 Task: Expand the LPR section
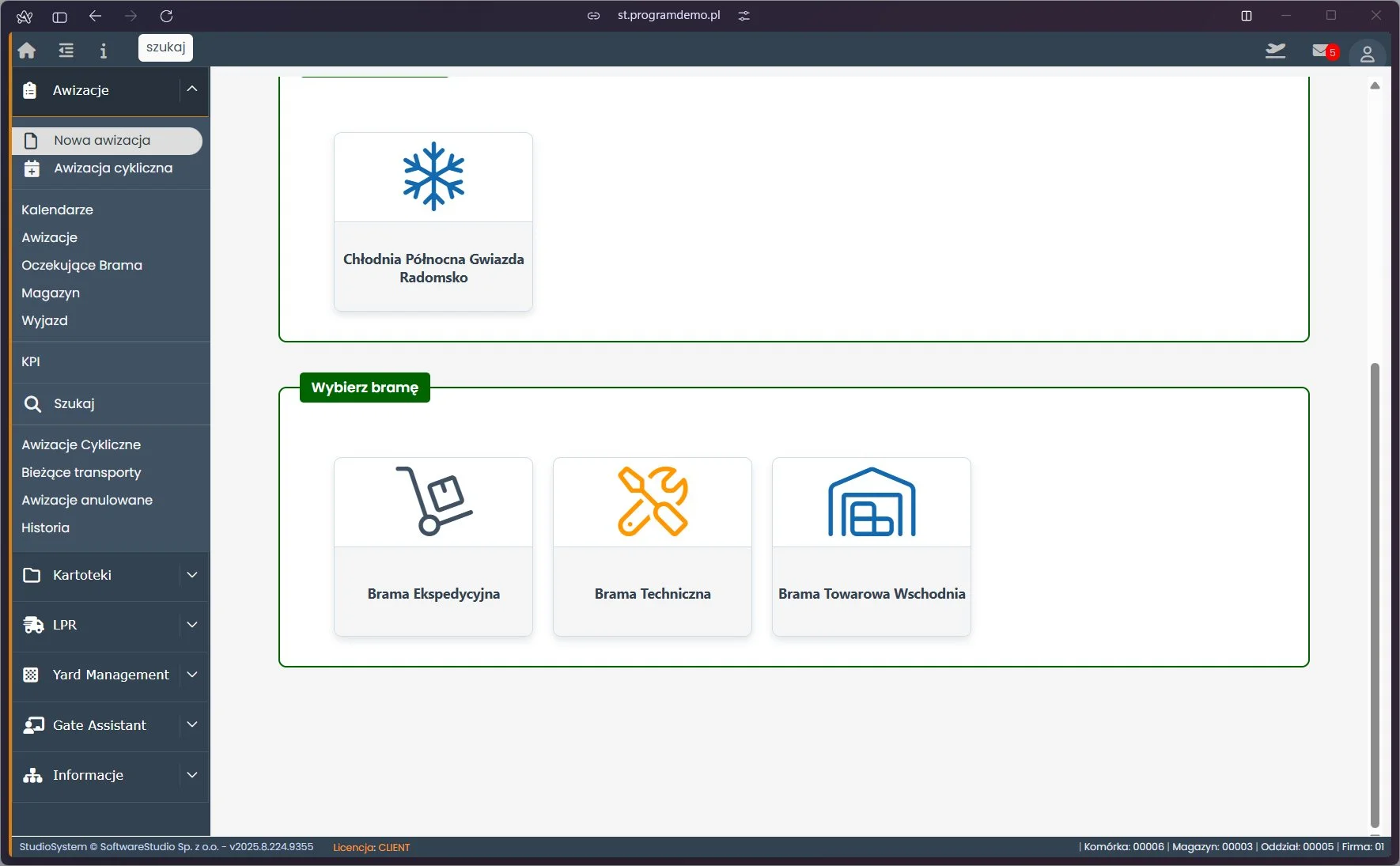click(x=111, y=625)
